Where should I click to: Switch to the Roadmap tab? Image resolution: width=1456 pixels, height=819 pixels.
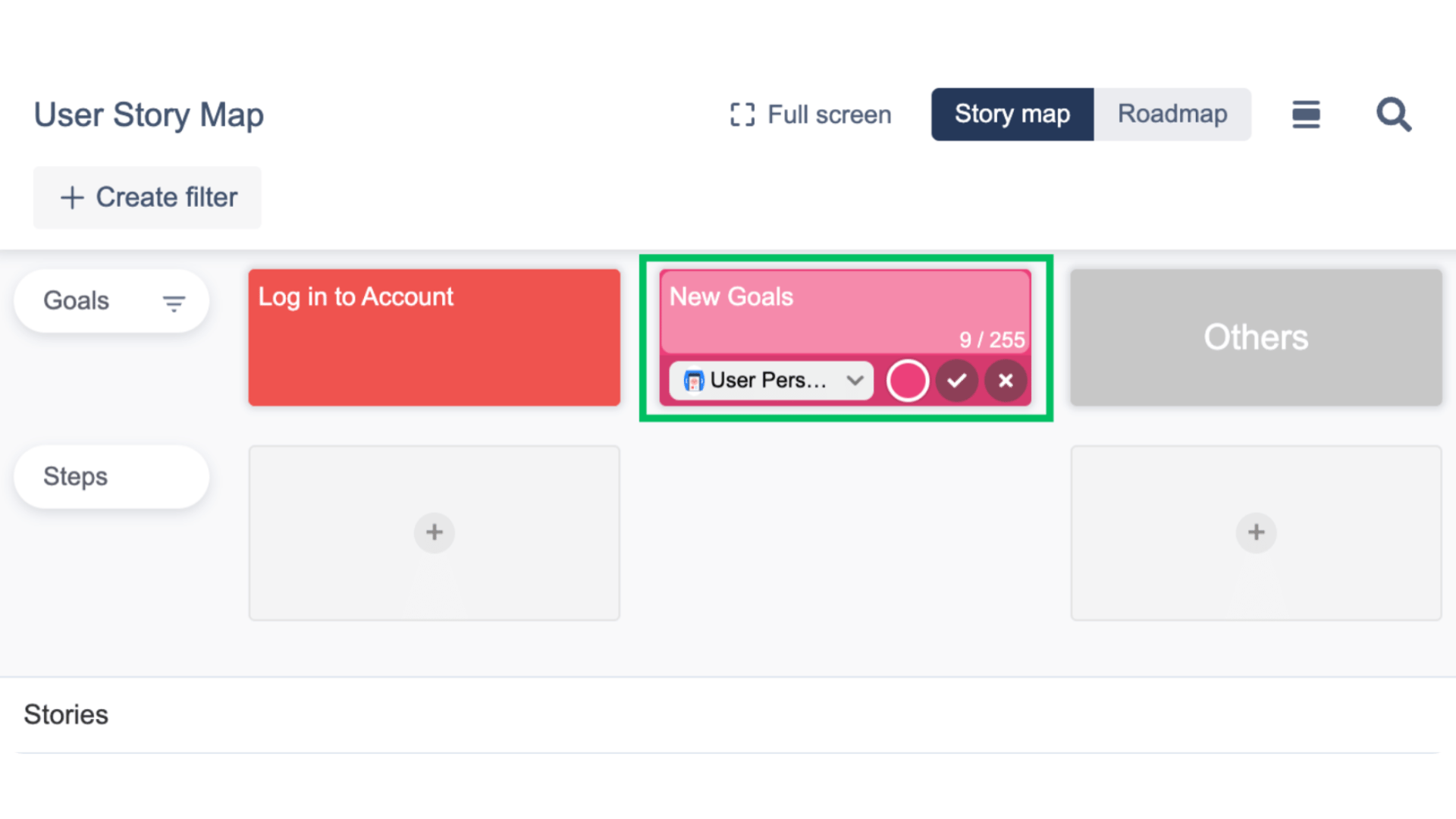point(1172,114)
